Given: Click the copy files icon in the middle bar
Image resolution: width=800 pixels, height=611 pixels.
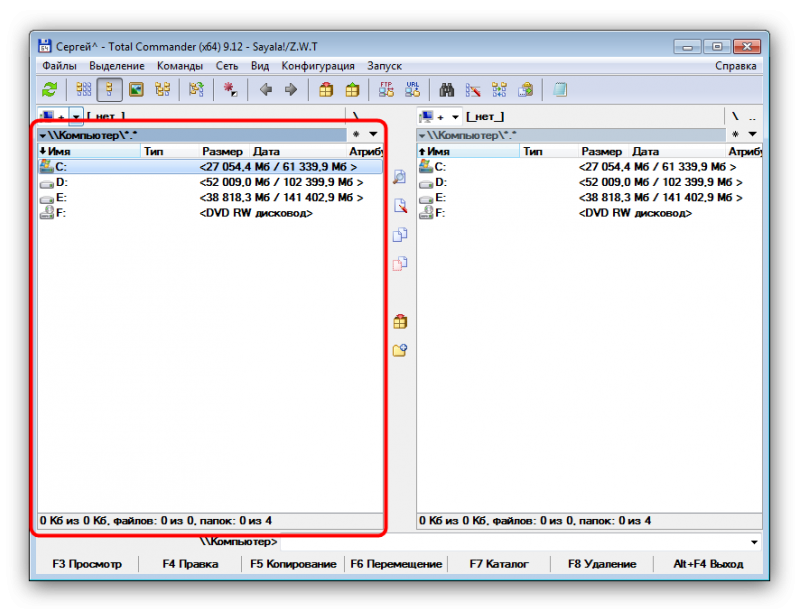Looking at the screenshot, I should [x=399, y=235].
